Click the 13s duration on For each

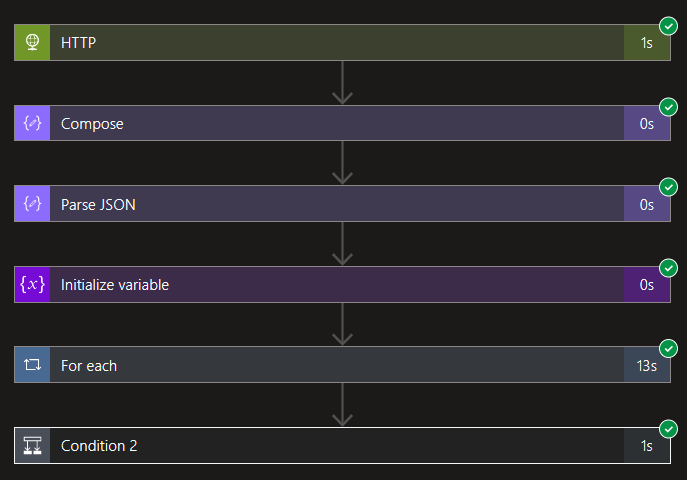point(647,366)
